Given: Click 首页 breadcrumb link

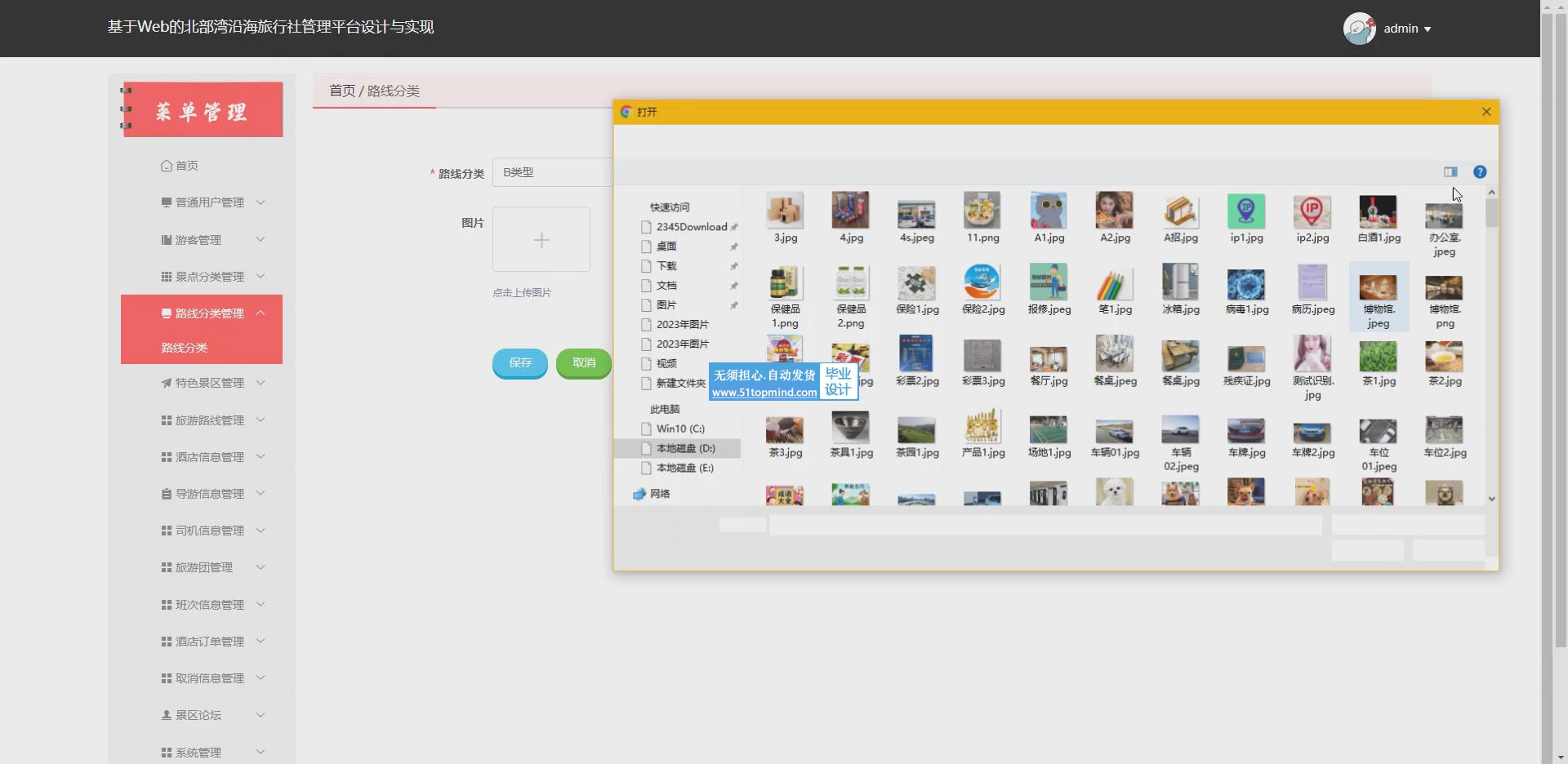Looking at the screenshot, I should pyautogui.click(x=342, y=91).
